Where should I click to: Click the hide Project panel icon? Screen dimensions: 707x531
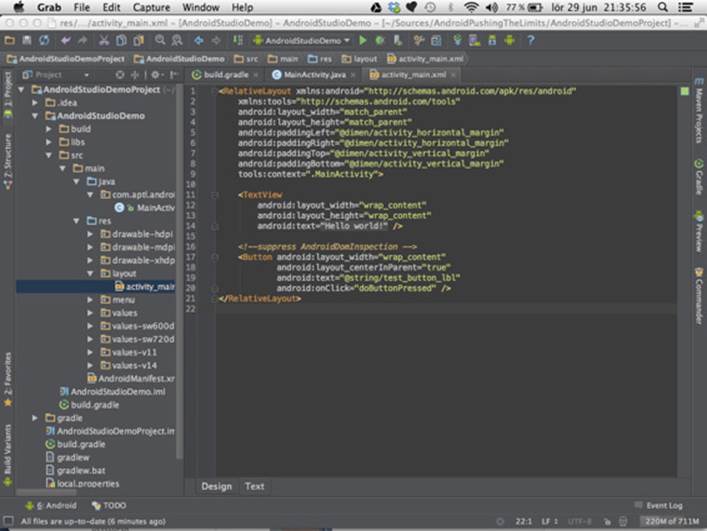point(174,75)
